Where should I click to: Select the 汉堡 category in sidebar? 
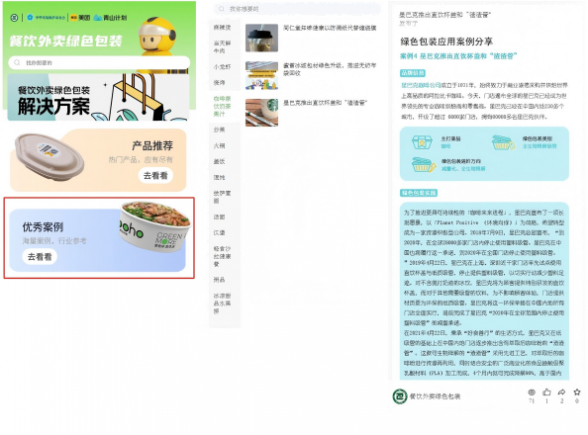(x=219, y=232)
